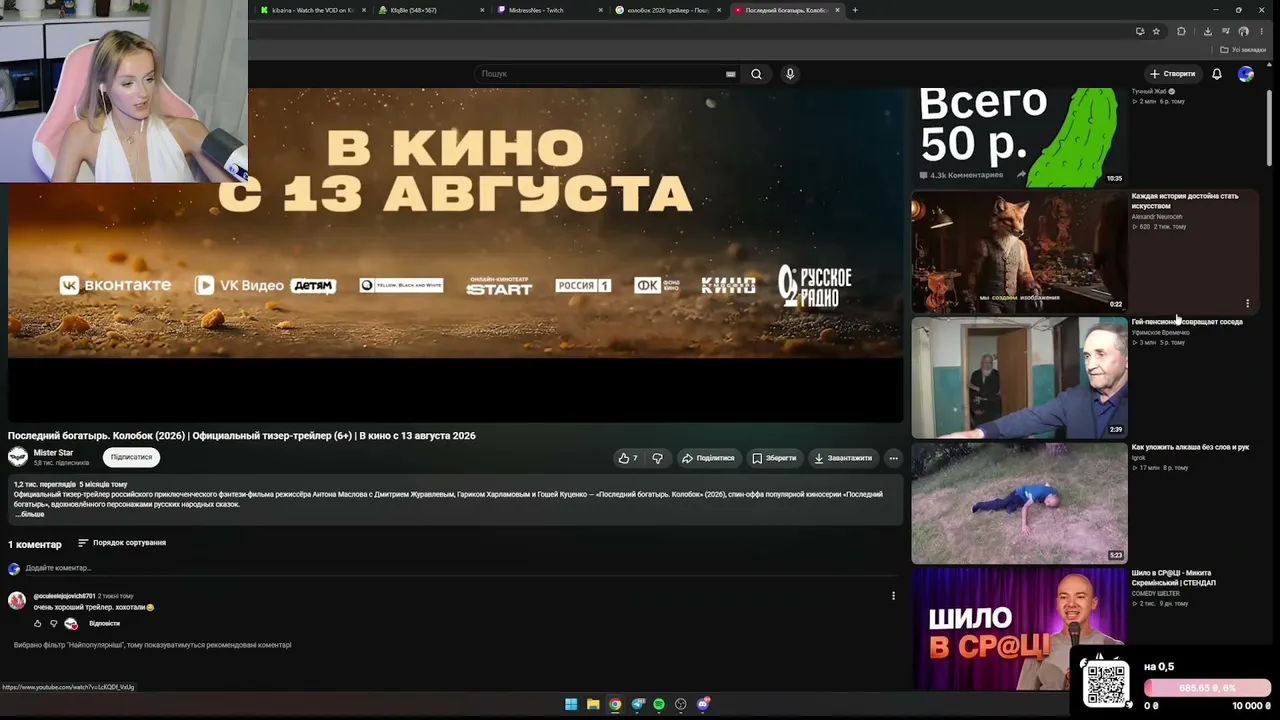
Task: Click the Додайте коментар input field
Action: [x=460, y=568]
